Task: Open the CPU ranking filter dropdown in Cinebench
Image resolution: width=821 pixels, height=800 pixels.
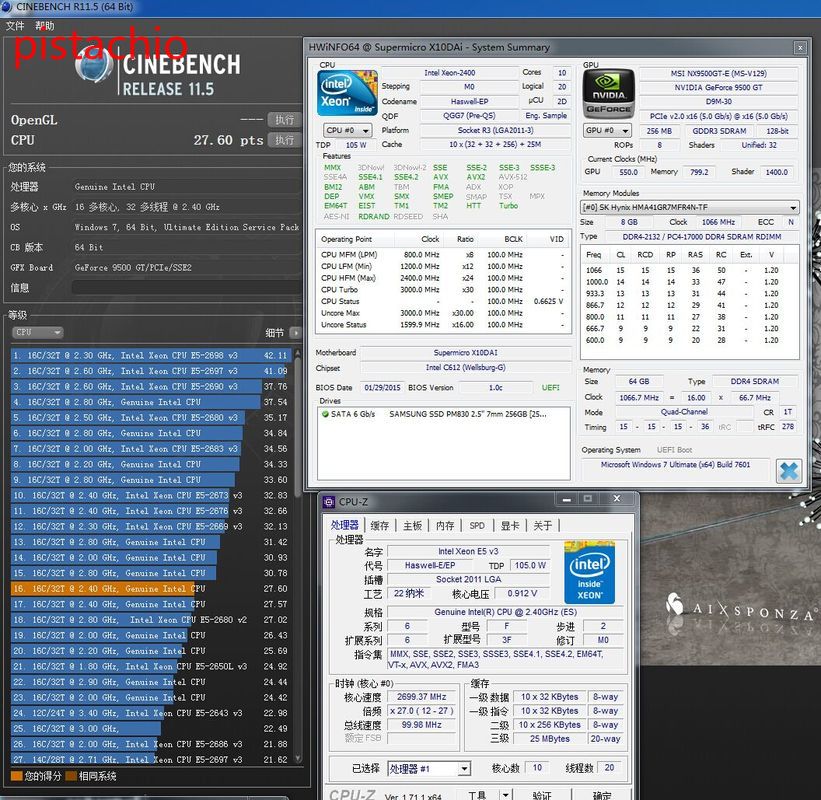Action: click(x=38, y=332)
